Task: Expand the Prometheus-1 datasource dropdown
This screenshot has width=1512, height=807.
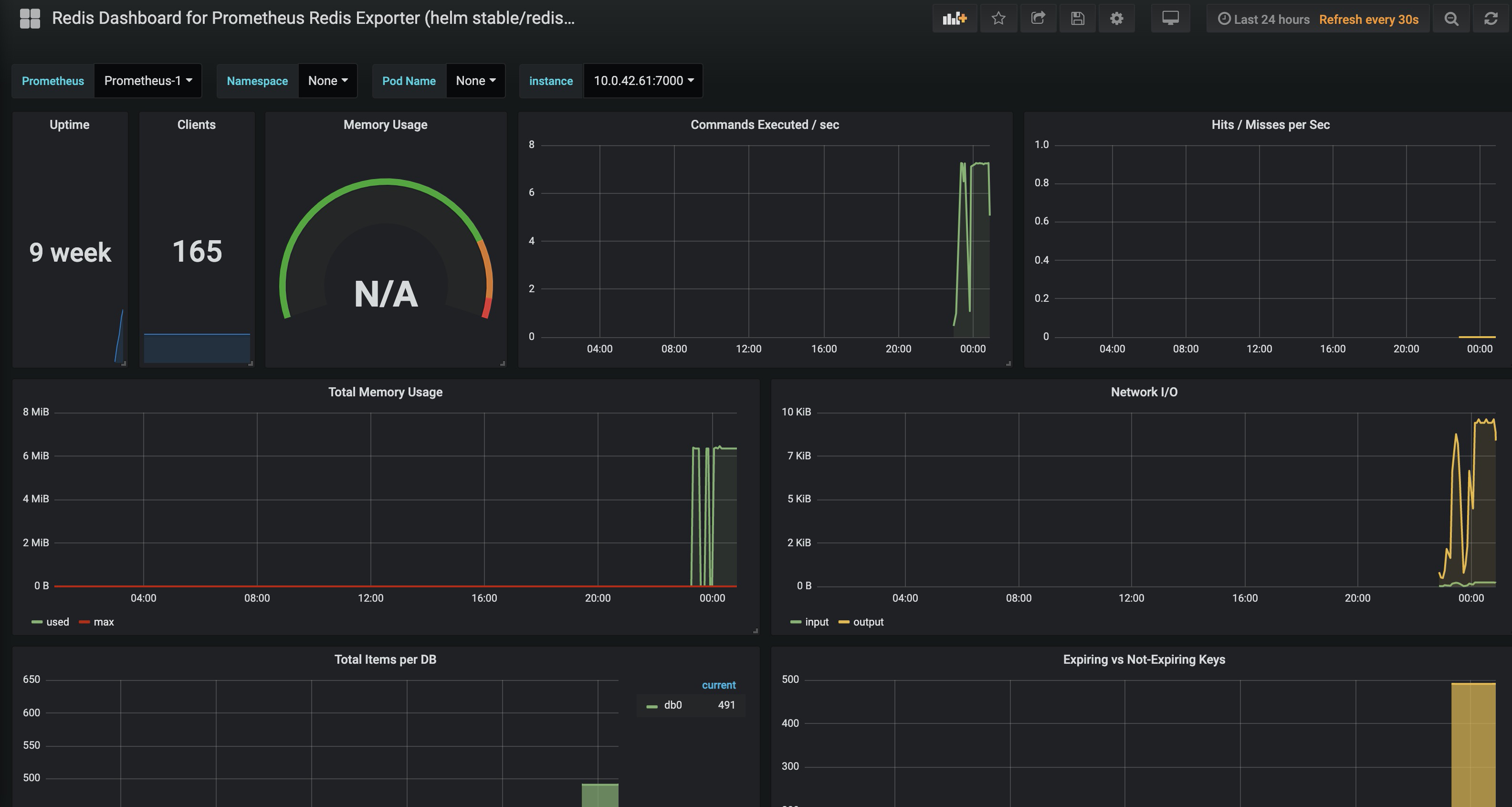Action: click(x=148, y=81)
